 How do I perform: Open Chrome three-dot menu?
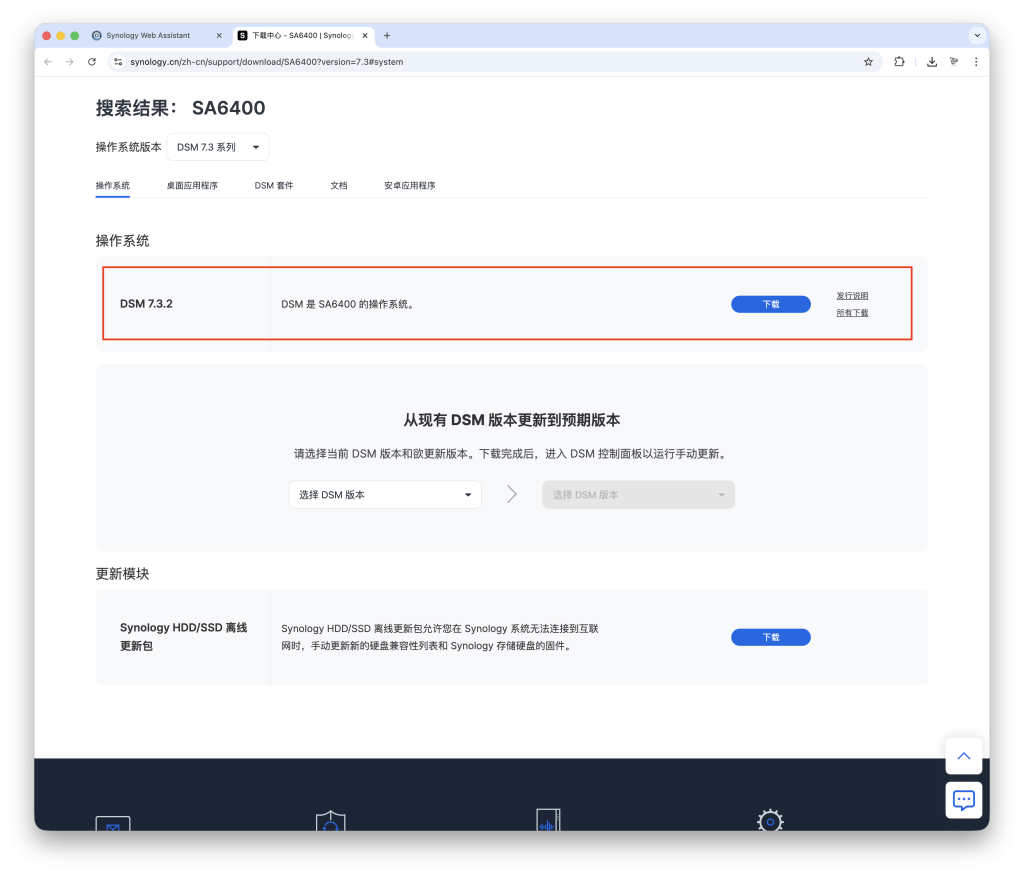976,62
